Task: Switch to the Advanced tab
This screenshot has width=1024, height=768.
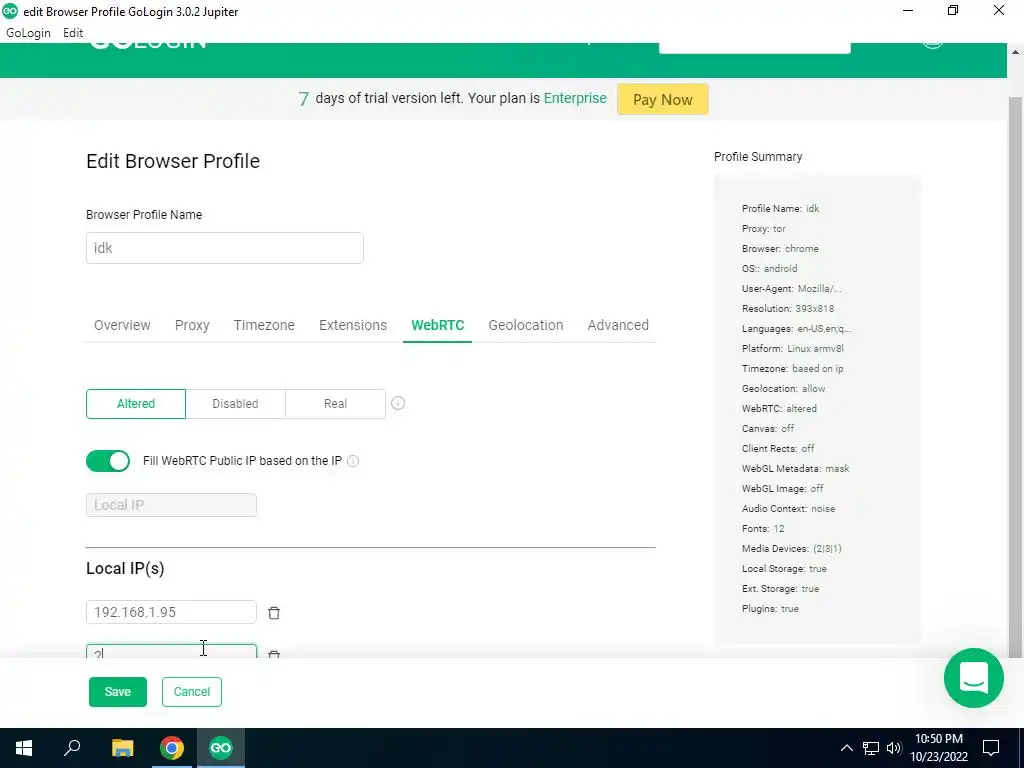Action: (618, 325)
